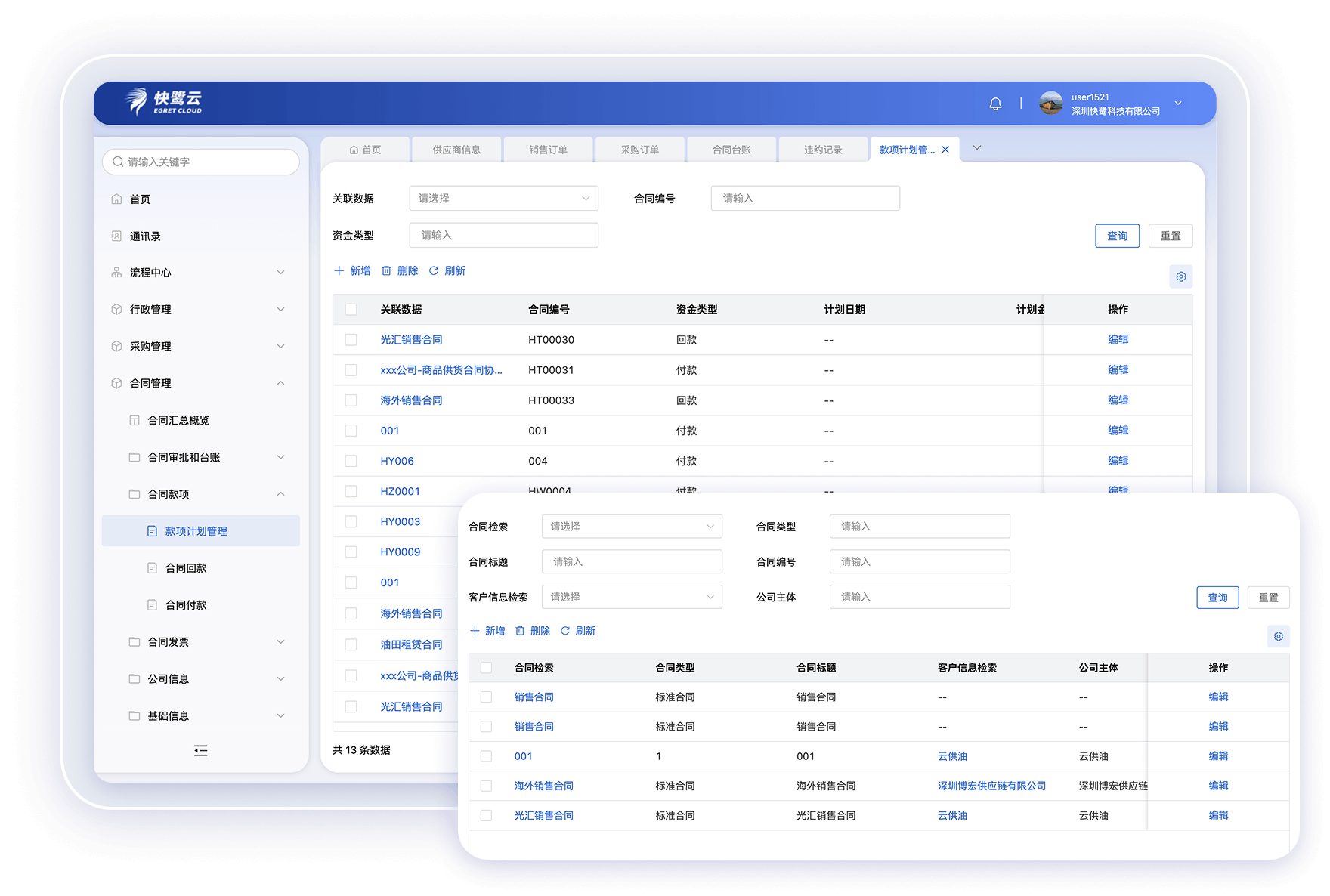
Task: Collapse the sidebar with the menu-fold icon
Action: tap(200, 751)
